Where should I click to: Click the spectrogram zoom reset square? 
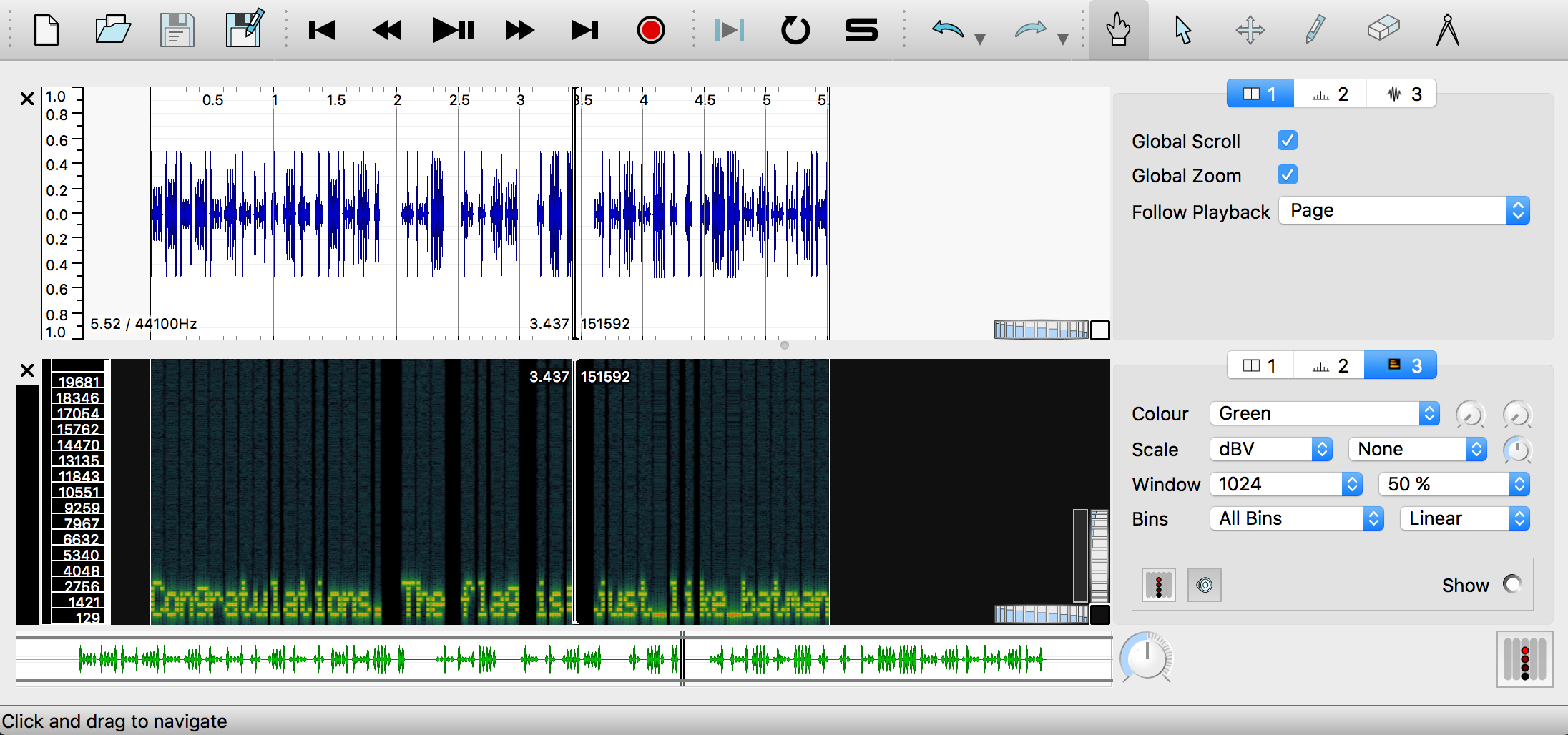pyautogui.click(x=1100, y=615)
